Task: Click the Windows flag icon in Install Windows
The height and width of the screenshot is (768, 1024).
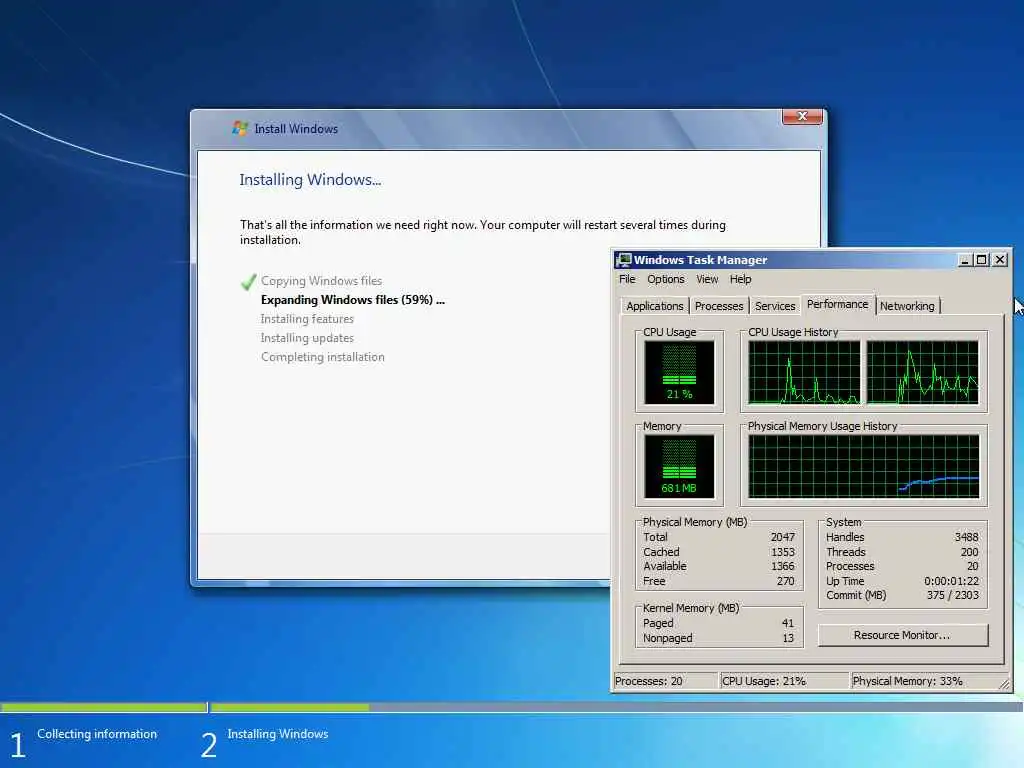Action: click(x=240, y=128)
